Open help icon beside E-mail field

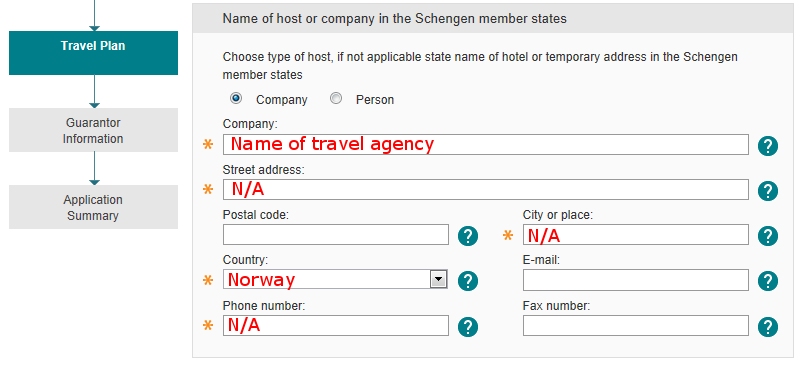click(768, 281)
